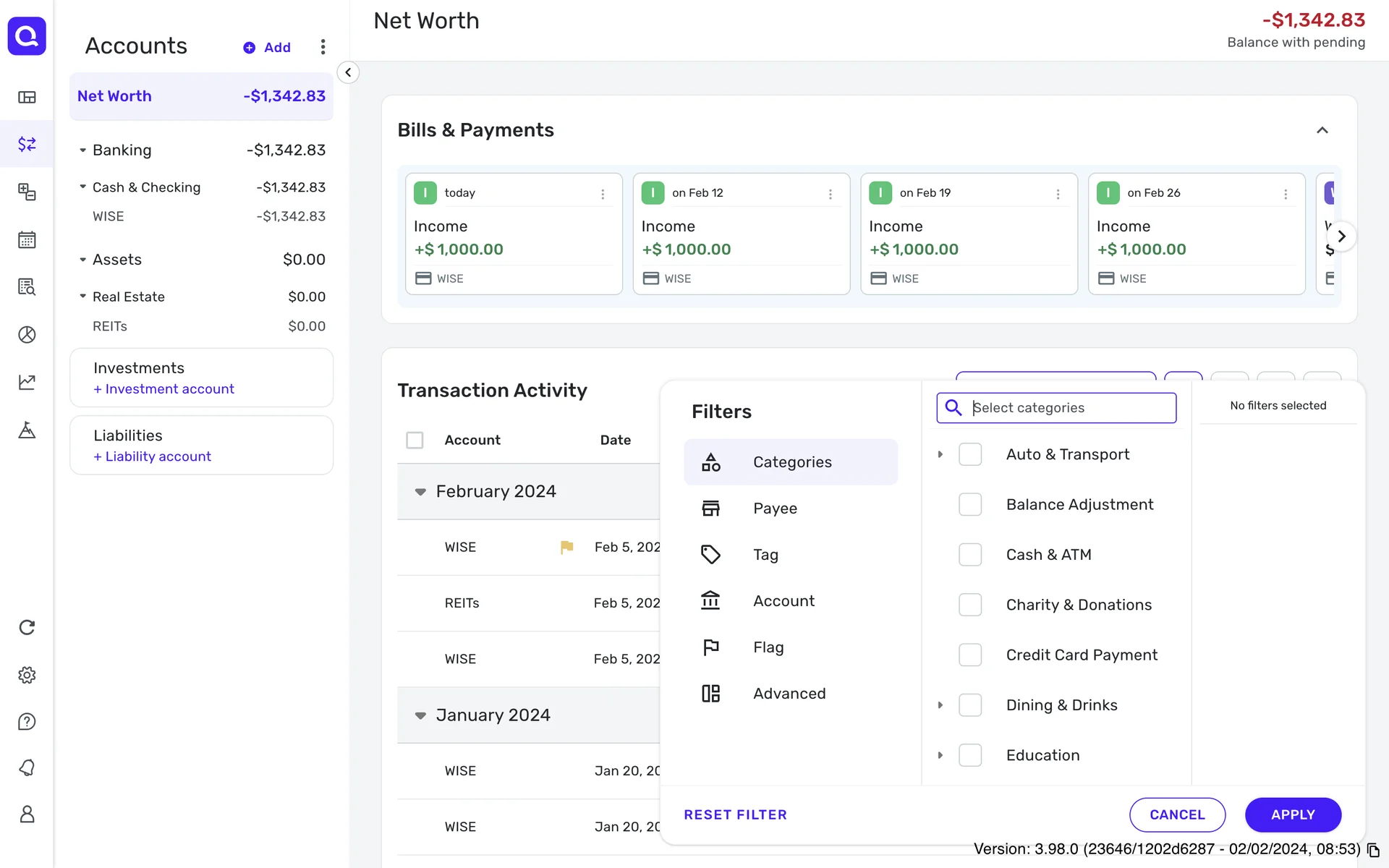Tick the Cash & ATM checkbox

969,555
